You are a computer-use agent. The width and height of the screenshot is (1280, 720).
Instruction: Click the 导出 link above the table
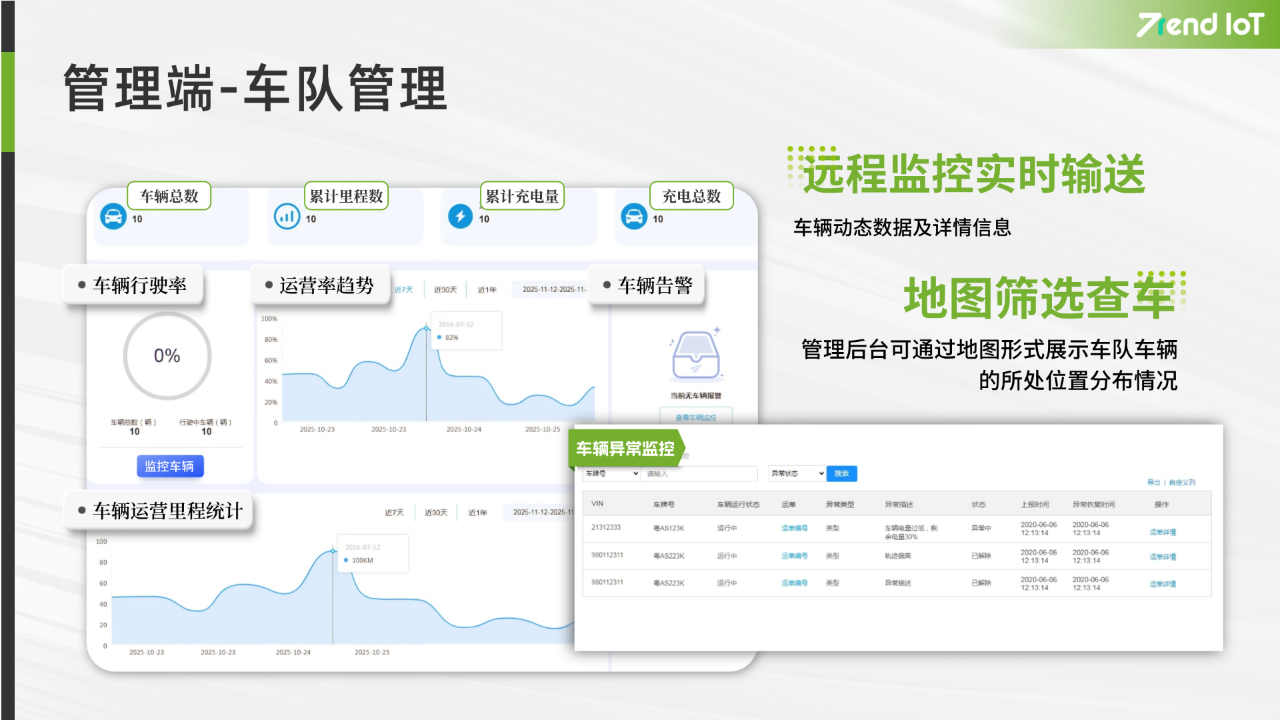pos(1153,482)
